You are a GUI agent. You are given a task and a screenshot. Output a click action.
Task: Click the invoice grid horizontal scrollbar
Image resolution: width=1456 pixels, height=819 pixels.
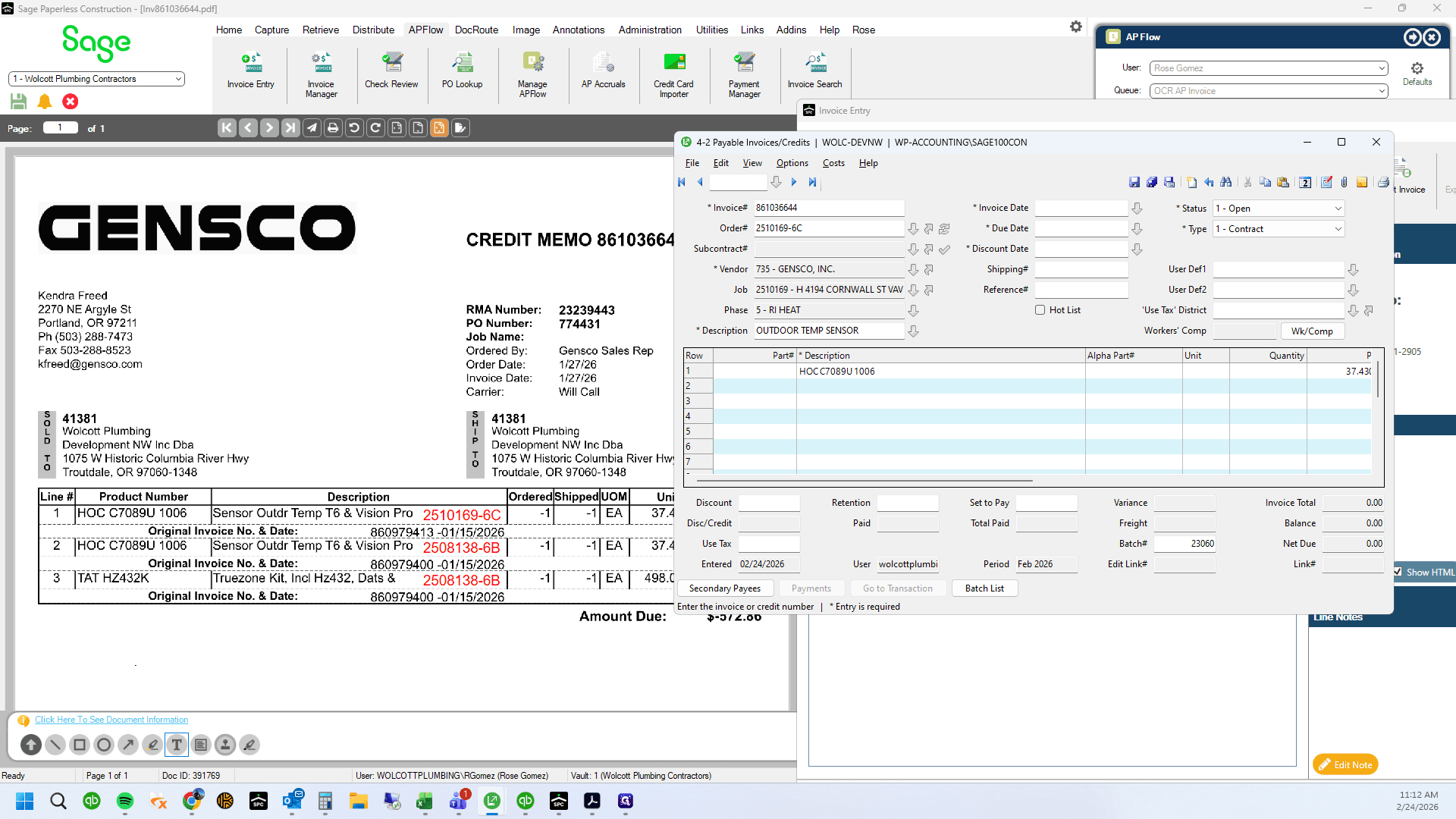pyautogui.click(x=864, y=481)
